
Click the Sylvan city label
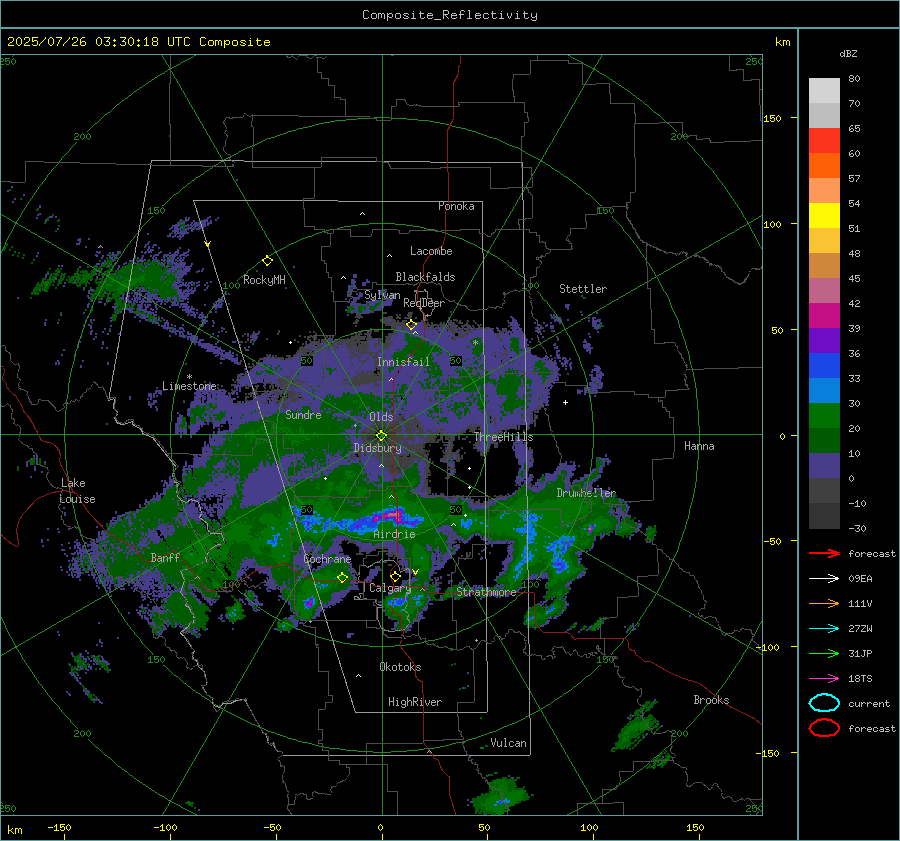tap(382, 295)
